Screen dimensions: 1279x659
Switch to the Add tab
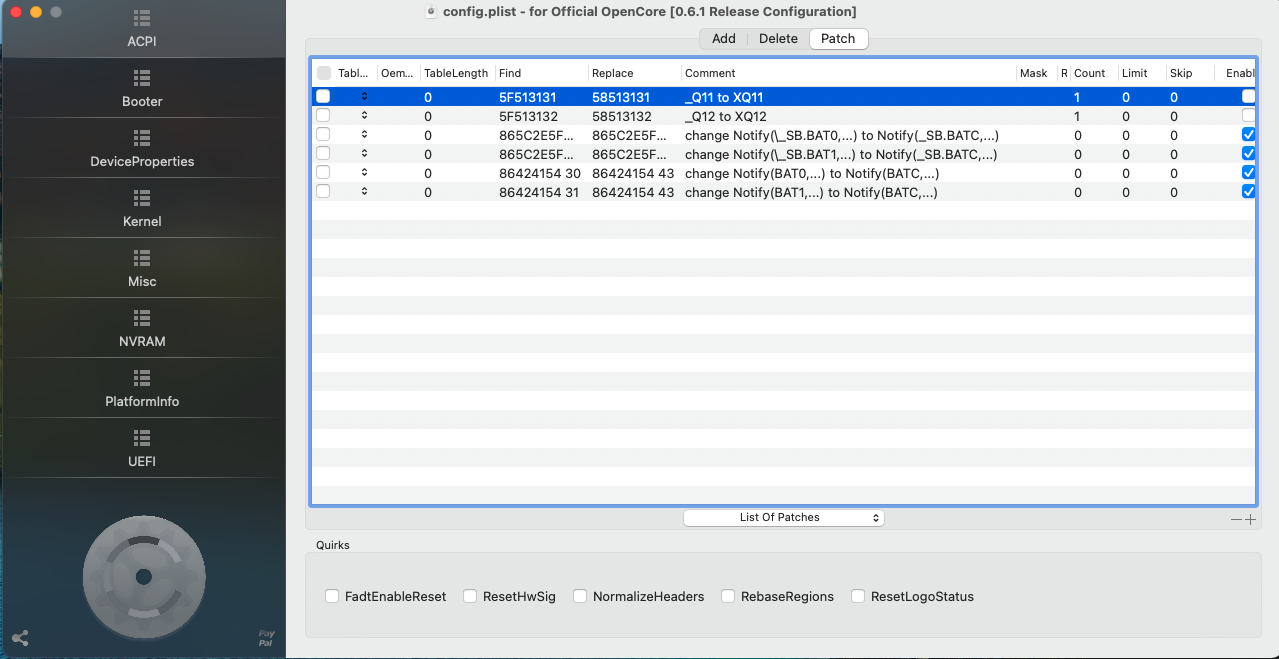pos(723,39)
